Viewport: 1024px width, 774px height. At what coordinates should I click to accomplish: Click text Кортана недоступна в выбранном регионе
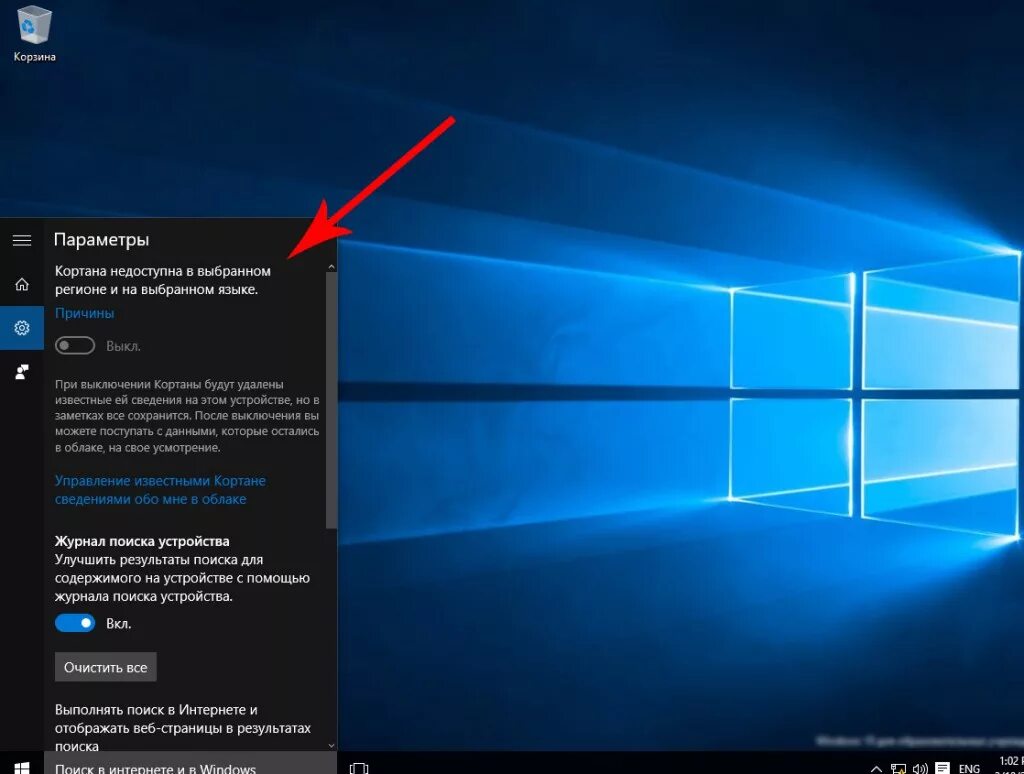tap(163, 280)
